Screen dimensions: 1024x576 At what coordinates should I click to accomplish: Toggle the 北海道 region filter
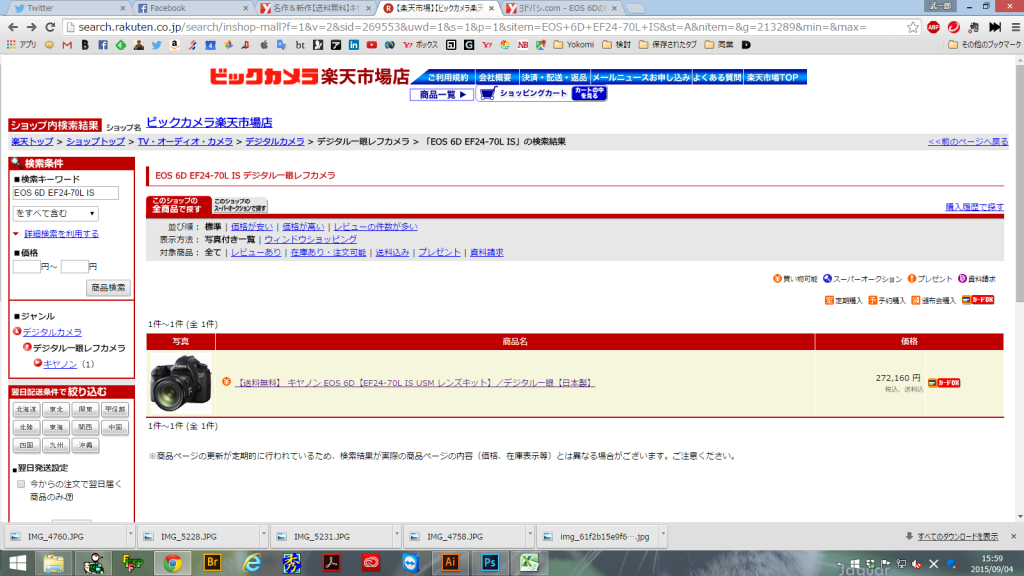[x=27, y=409]
